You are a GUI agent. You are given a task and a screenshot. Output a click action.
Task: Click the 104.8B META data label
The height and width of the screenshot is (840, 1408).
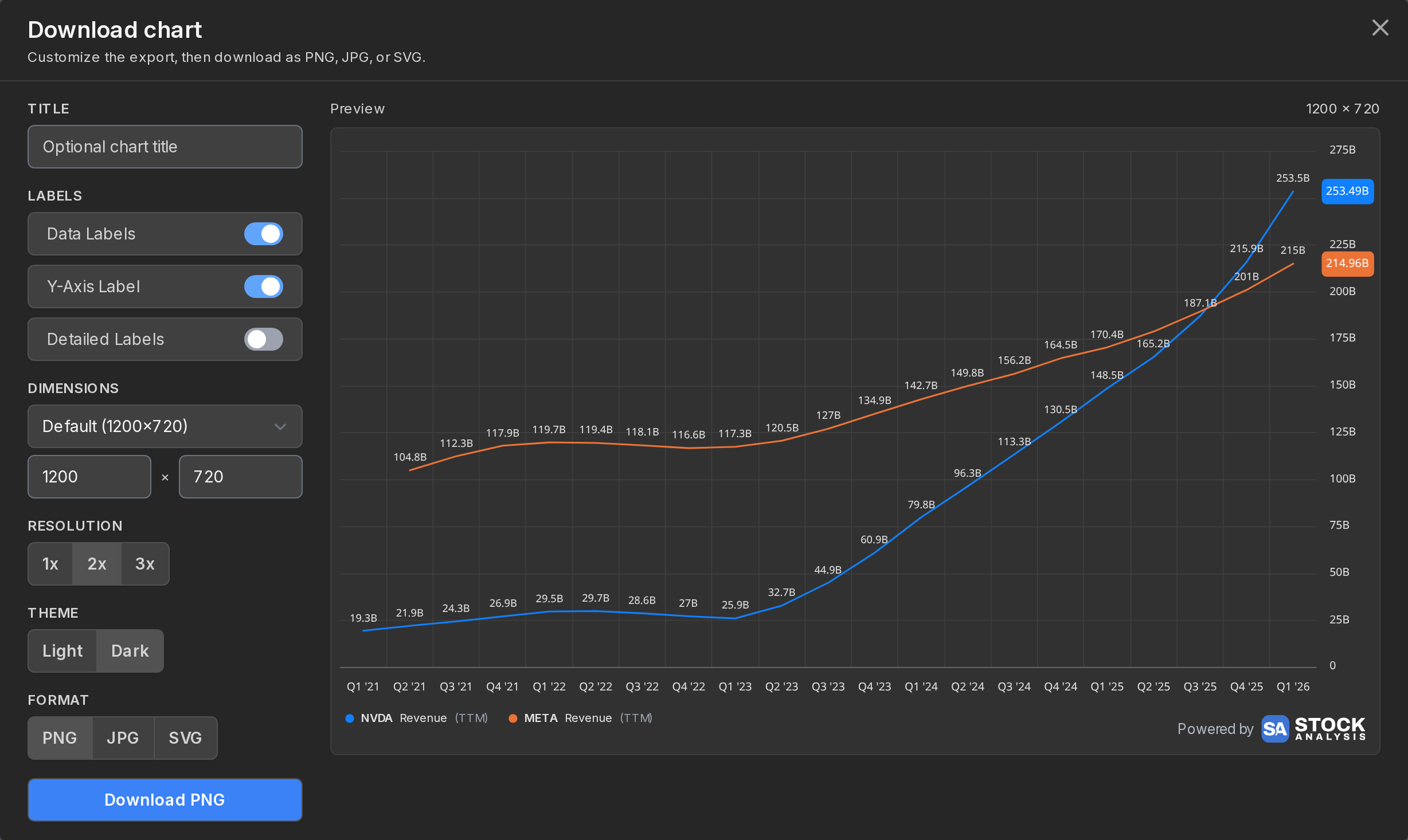click(410, 457)
